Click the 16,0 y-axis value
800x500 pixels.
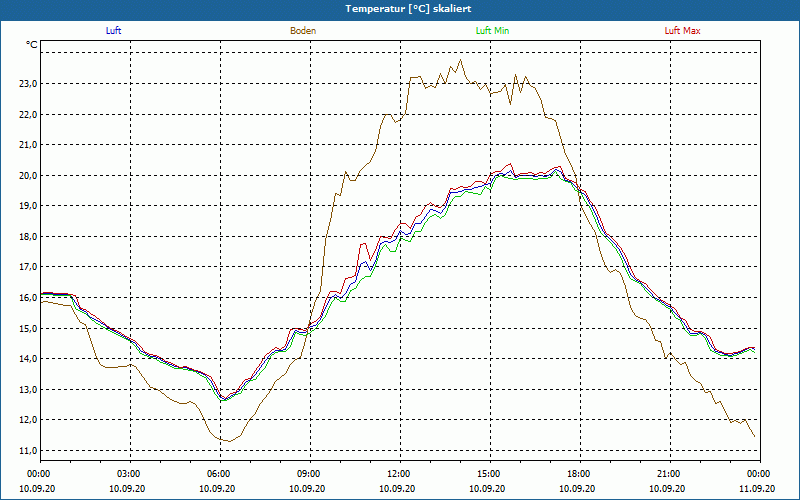pyautogui.click(x=28, y=297)
